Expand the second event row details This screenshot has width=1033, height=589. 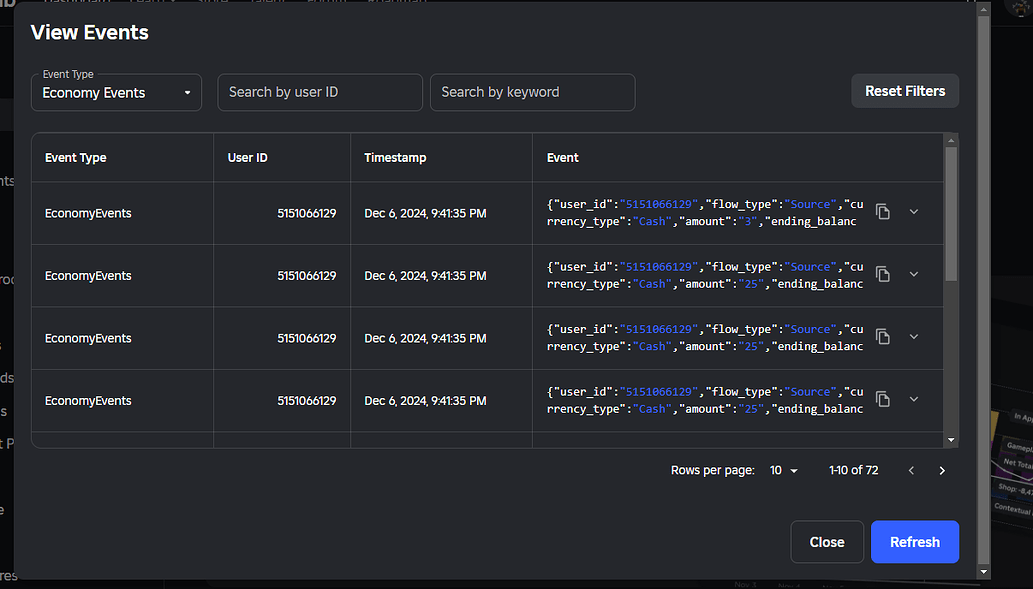(x=914, y=274)
